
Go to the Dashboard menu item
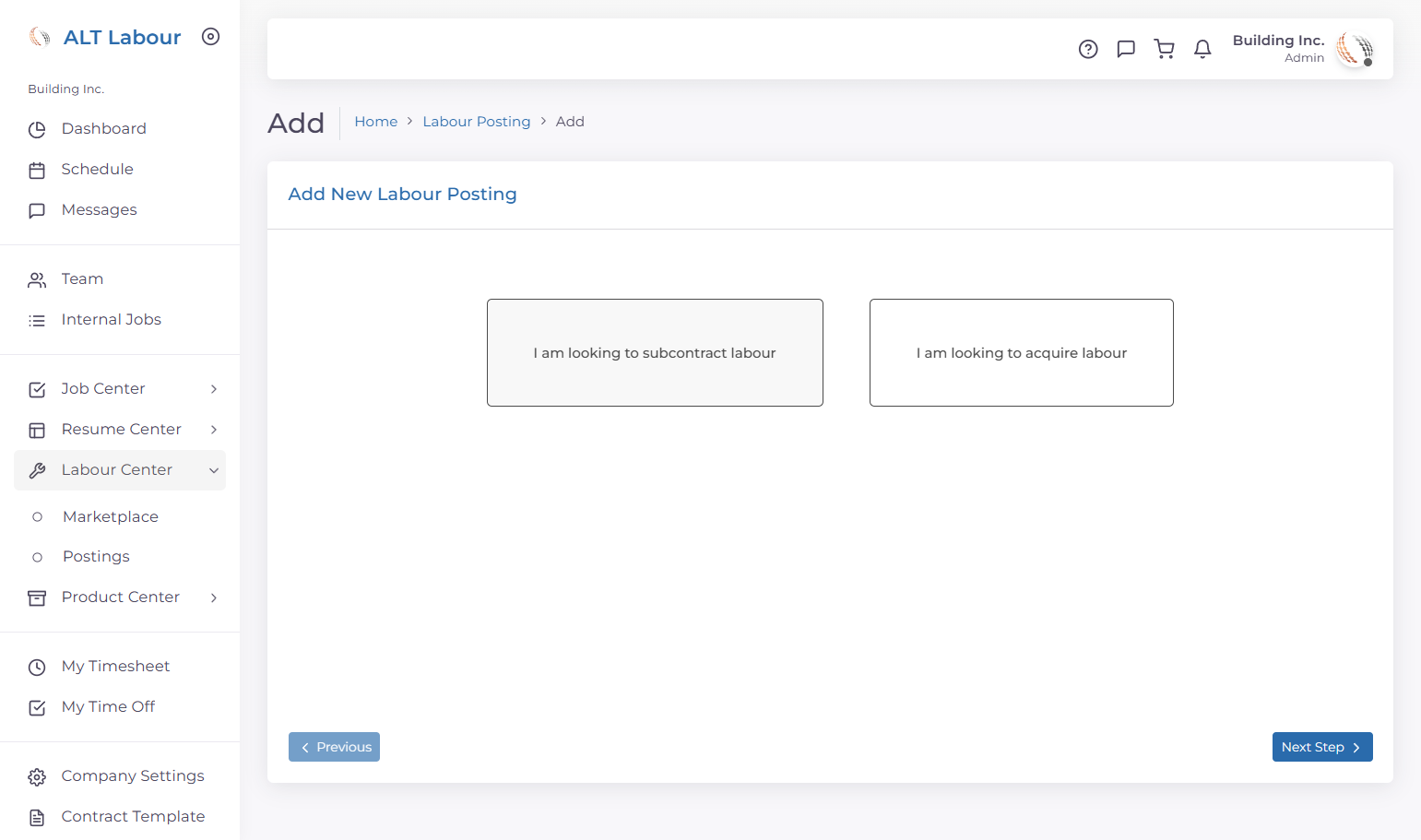pyautogui.click(x=103, y=128)
